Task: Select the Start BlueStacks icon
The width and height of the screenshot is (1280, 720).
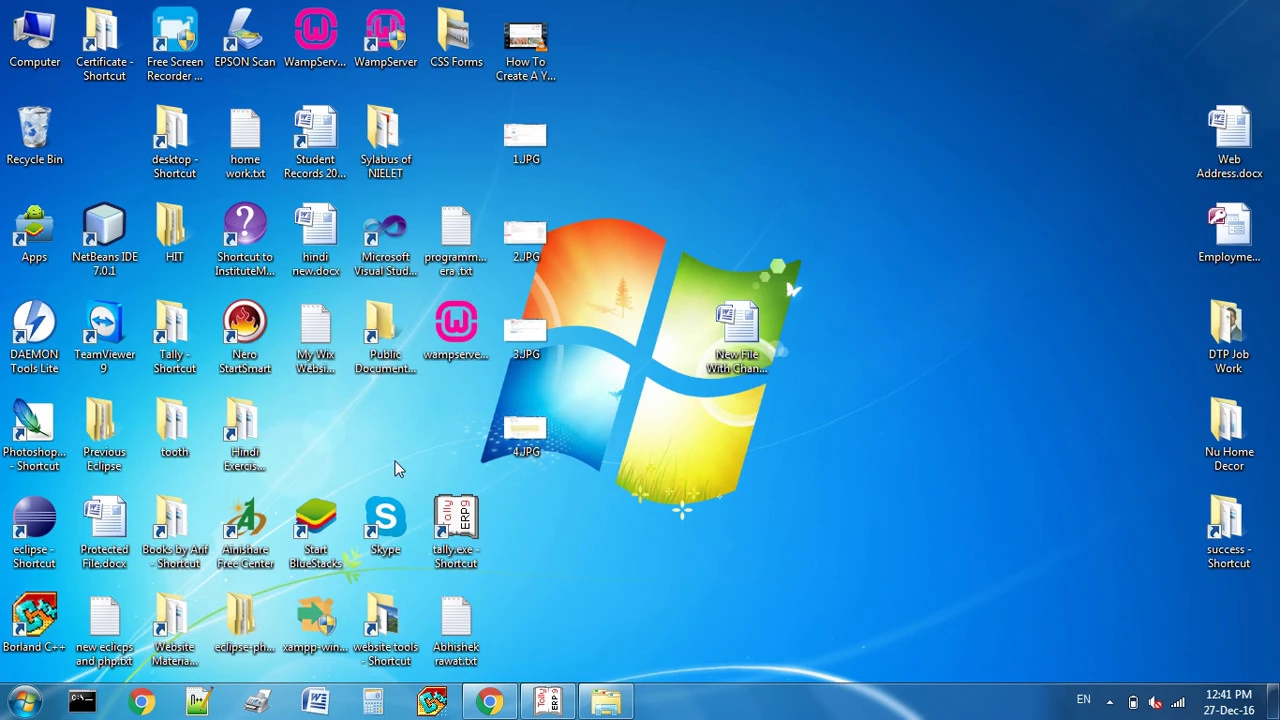Action: point(315,533)
